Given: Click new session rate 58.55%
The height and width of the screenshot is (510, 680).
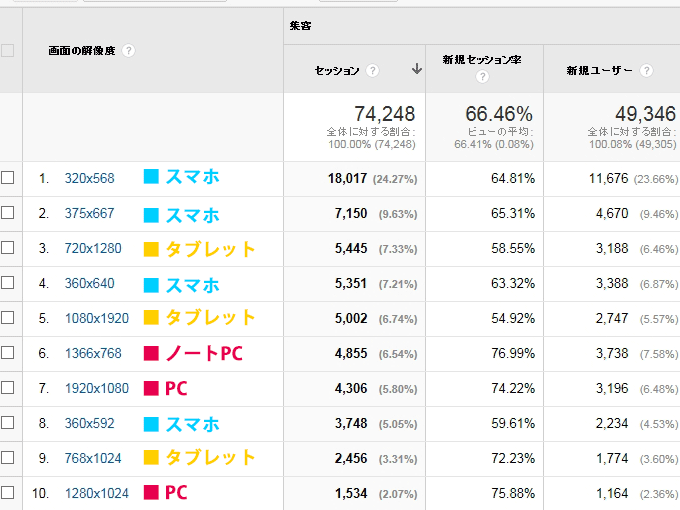Looking at the screenshot, I should [x=513, y=248].
